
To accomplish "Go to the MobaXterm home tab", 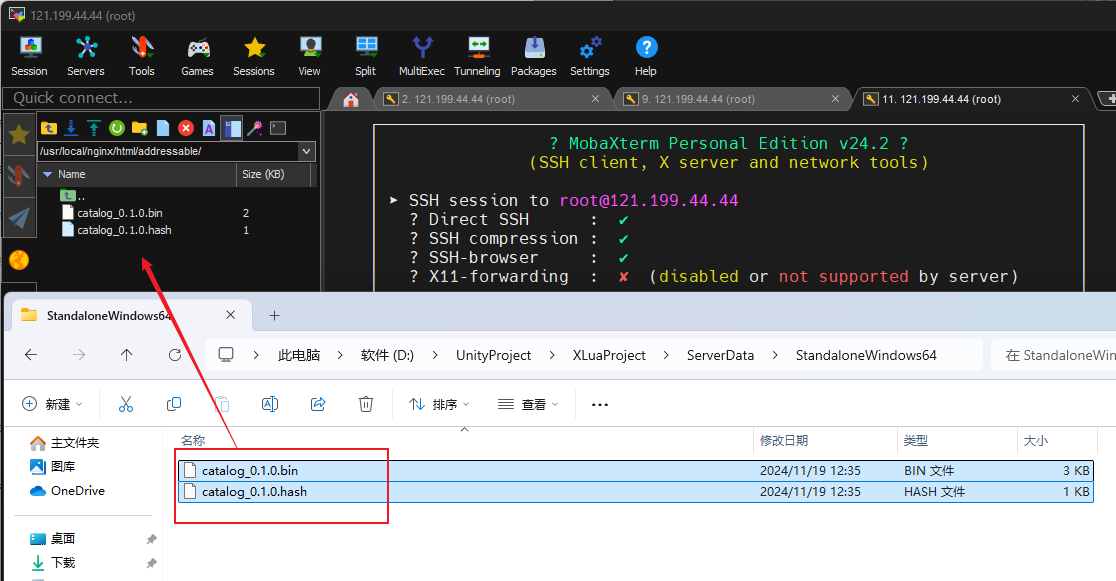I will (351, 100).
